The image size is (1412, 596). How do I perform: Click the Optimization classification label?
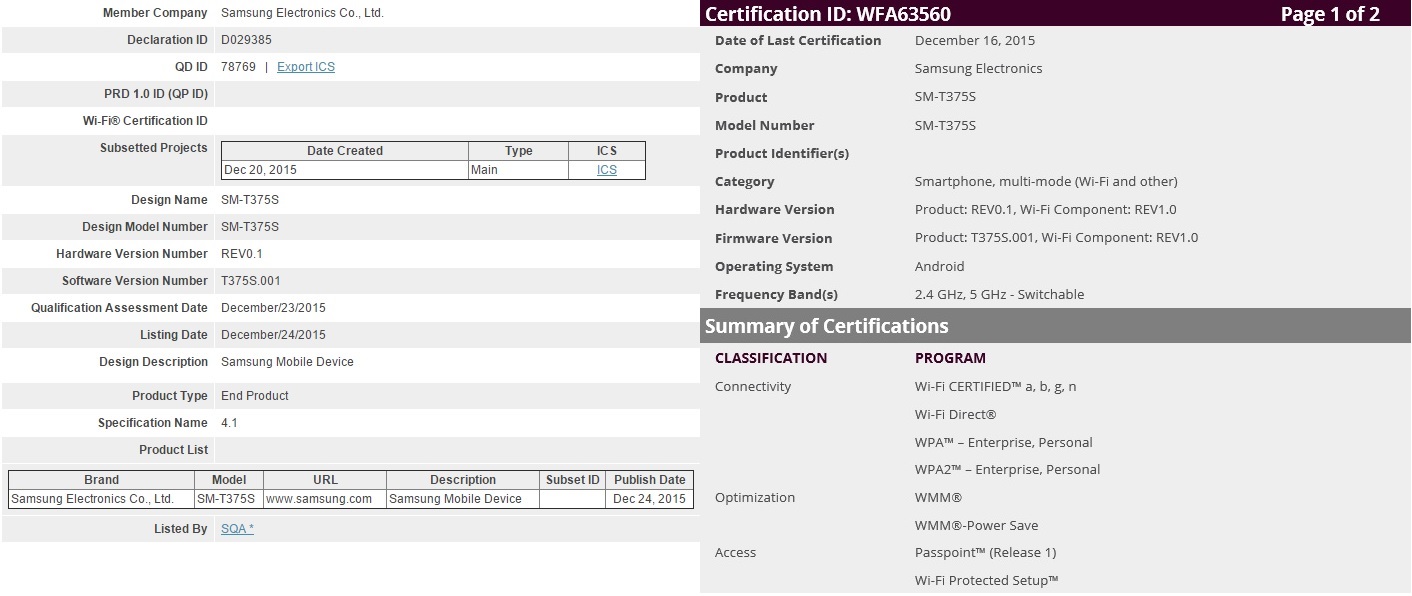pyautogui.click(x=755, y=498)
